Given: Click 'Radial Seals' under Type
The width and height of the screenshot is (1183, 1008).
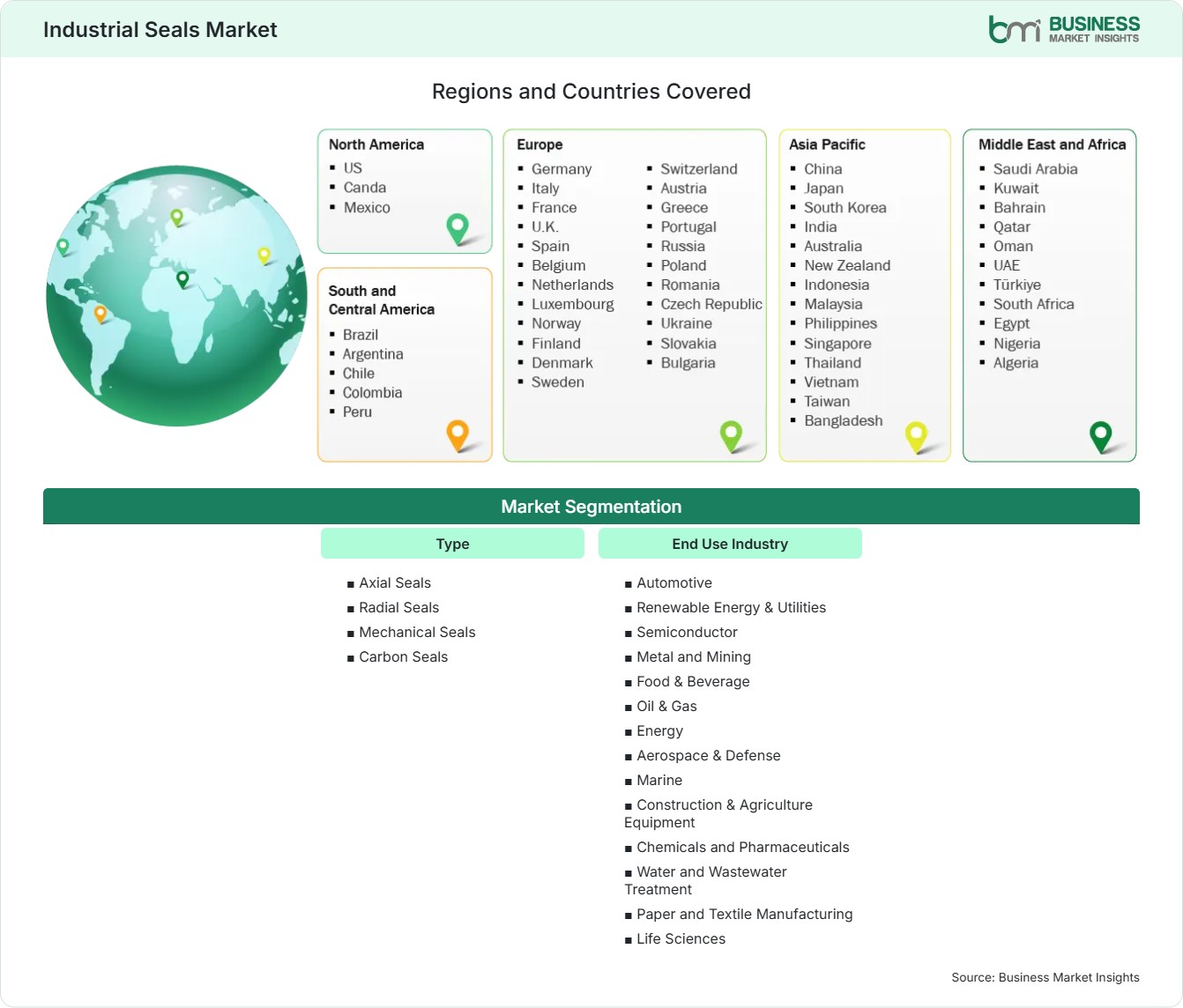Looking at the screenshot, I should coord(399,608).
